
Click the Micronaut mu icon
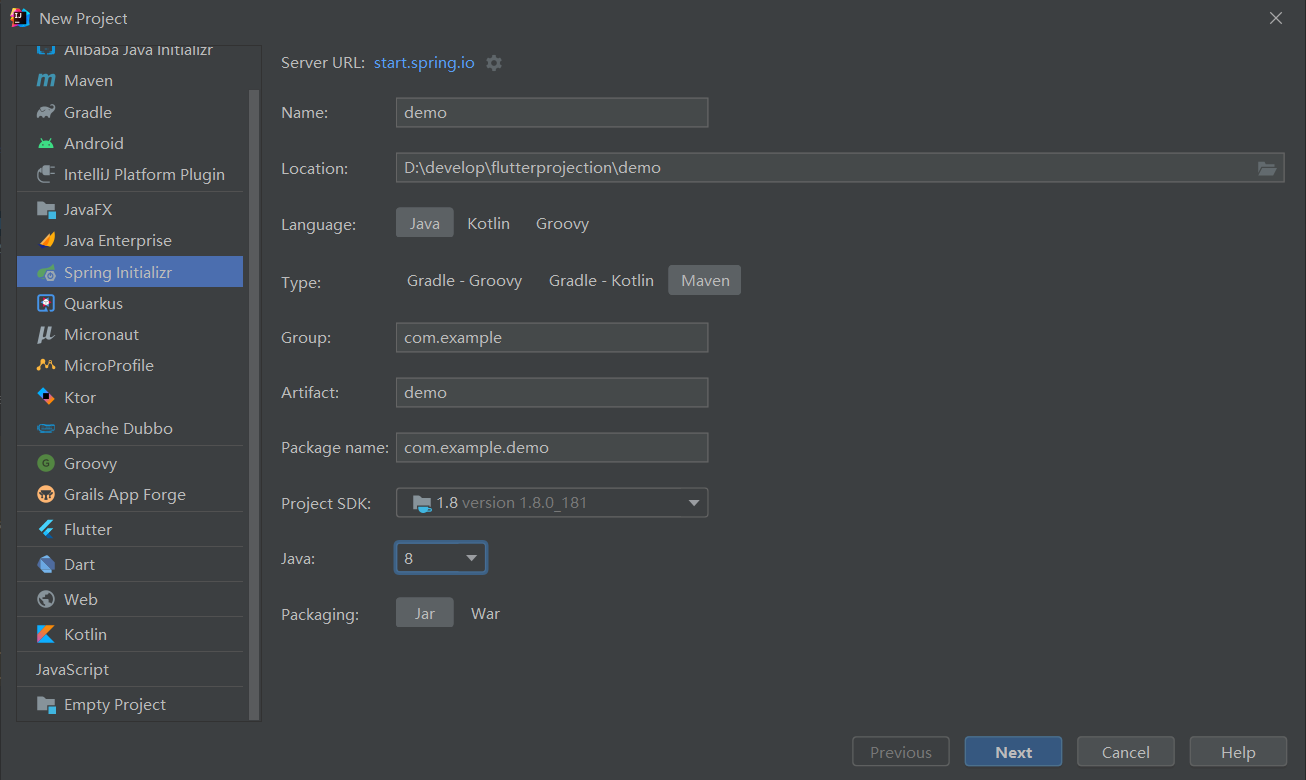(x=46, y=334)
